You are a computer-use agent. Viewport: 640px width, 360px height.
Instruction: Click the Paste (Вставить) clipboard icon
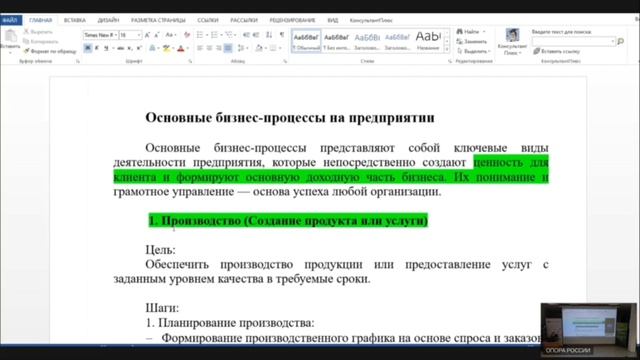click(x=11, y=36)
